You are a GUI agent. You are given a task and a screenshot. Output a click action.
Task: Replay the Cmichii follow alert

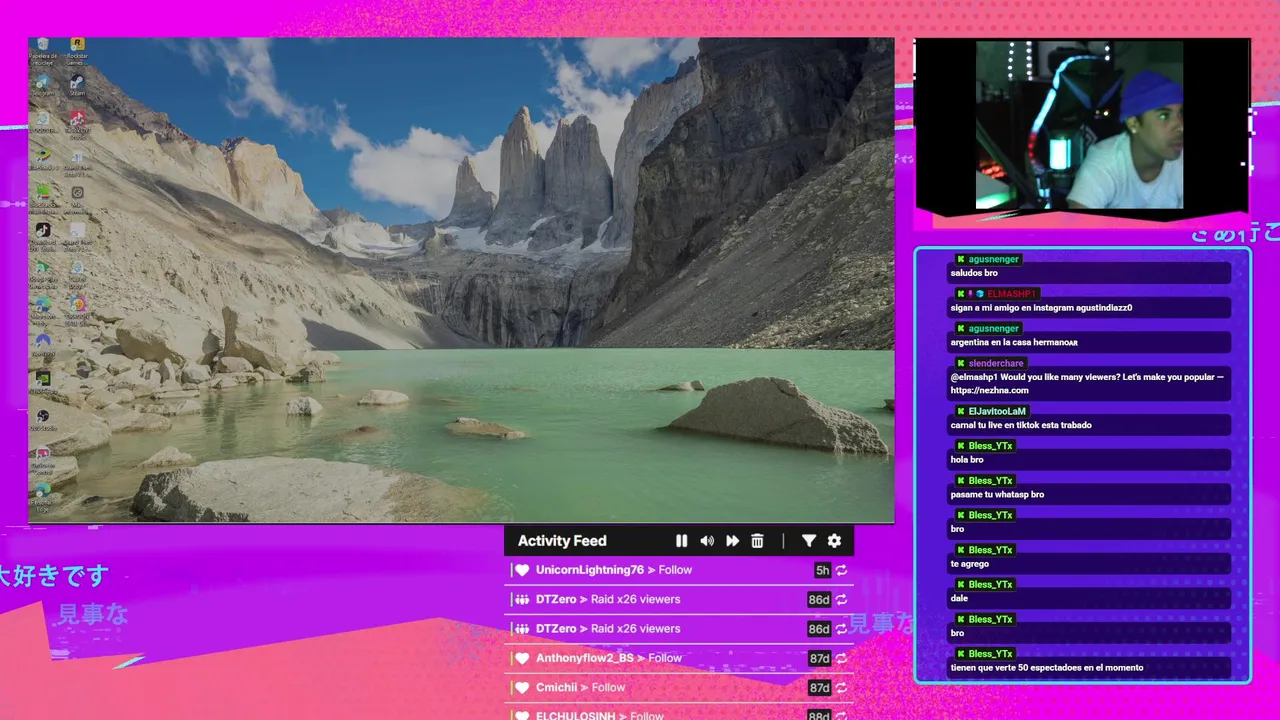point(842,688)
